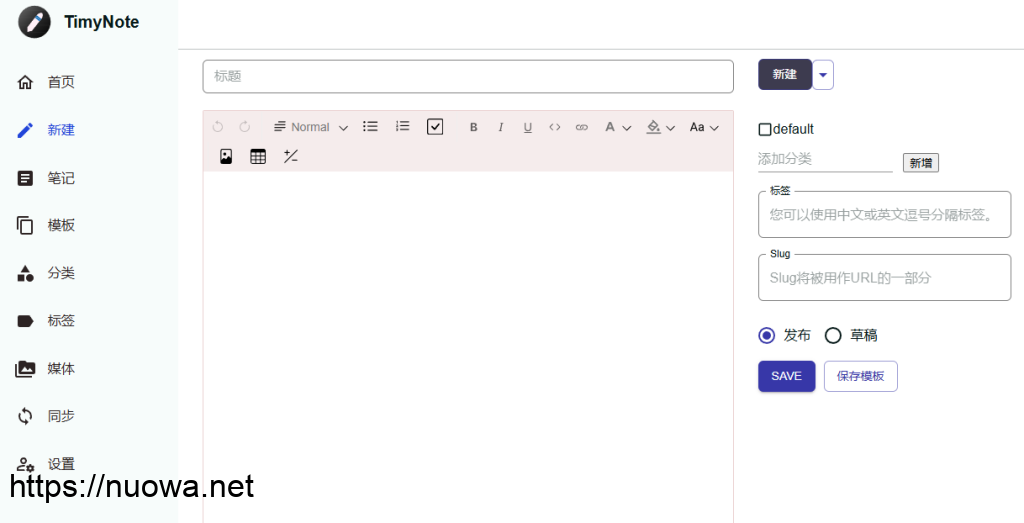
Task: Open 笔记 in the sidebar
Action: tap(60, 178)
